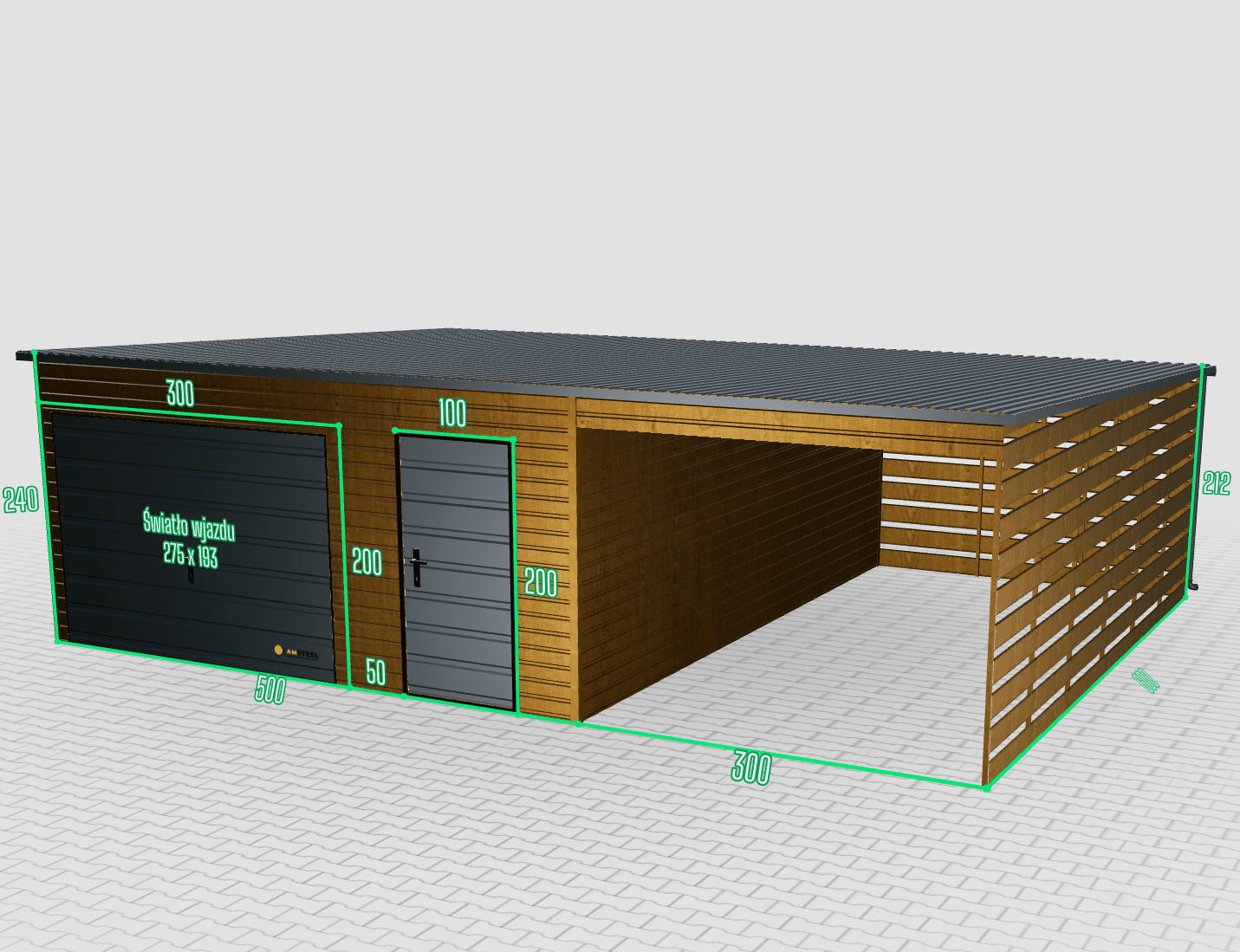Viewport: 1240px width, 952px height.
Task: Select the 50 offset dimension near door bottom
Action: coord(375,672)
